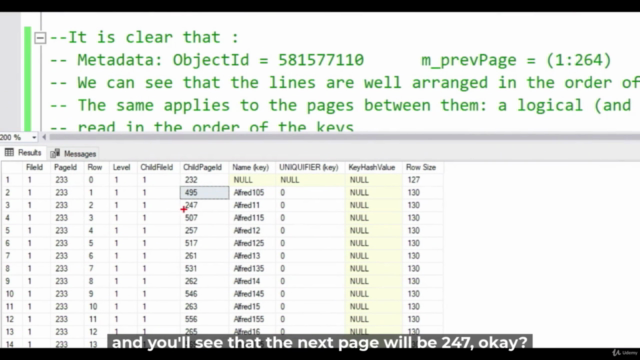
Task: Select the Row column header
Action: pyautogui.click(x=95, y=167)
